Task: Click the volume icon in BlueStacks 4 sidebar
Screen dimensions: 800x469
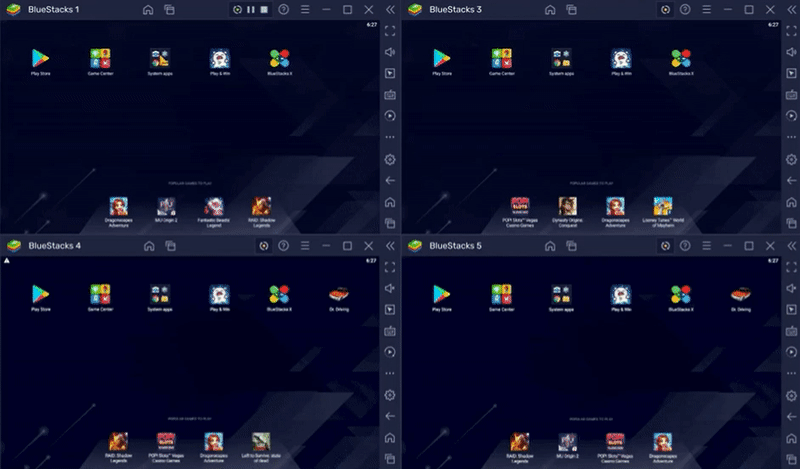Action: point(390,288)
